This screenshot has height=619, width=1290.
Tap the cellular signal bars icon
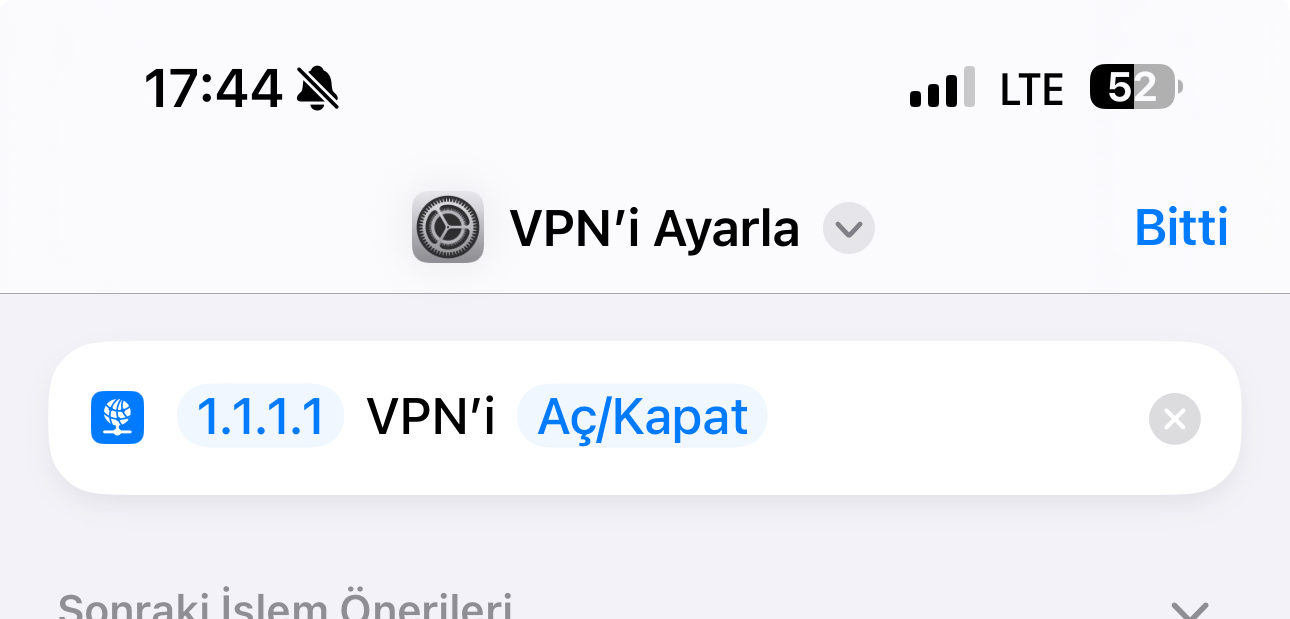tap(942, 89)
